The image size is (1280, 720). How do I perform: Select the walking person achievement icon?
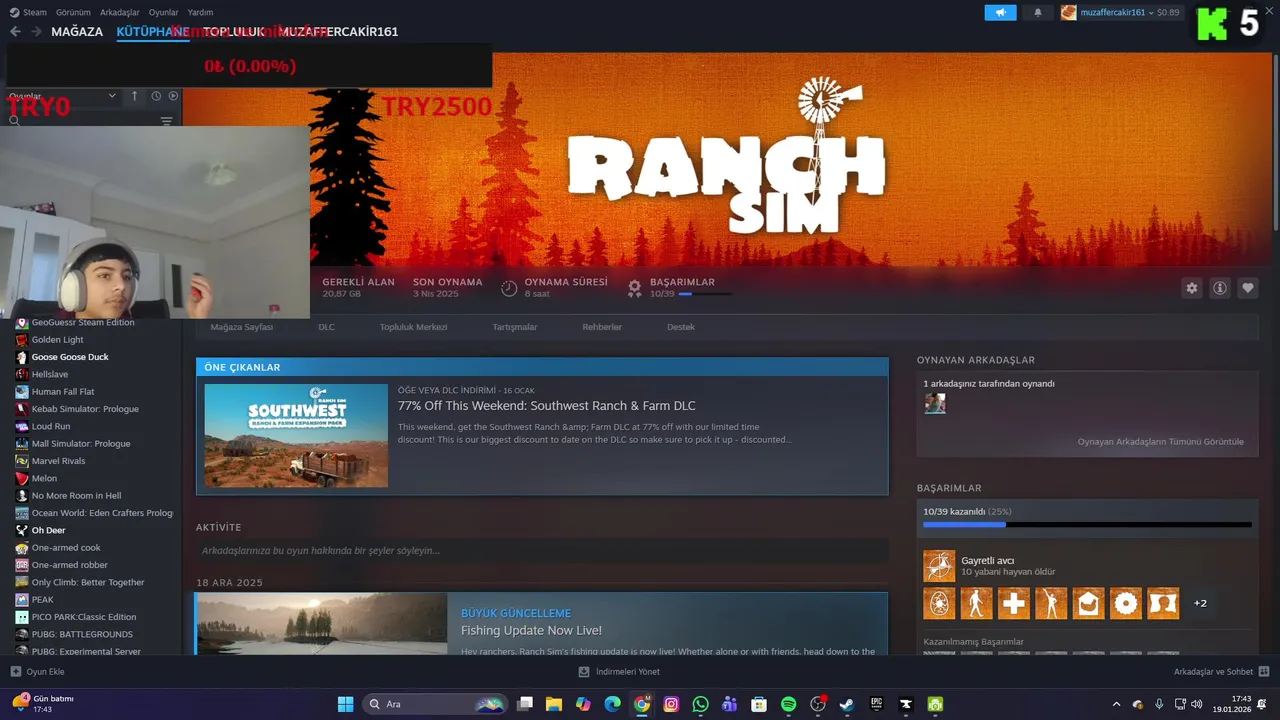point(976,603)
